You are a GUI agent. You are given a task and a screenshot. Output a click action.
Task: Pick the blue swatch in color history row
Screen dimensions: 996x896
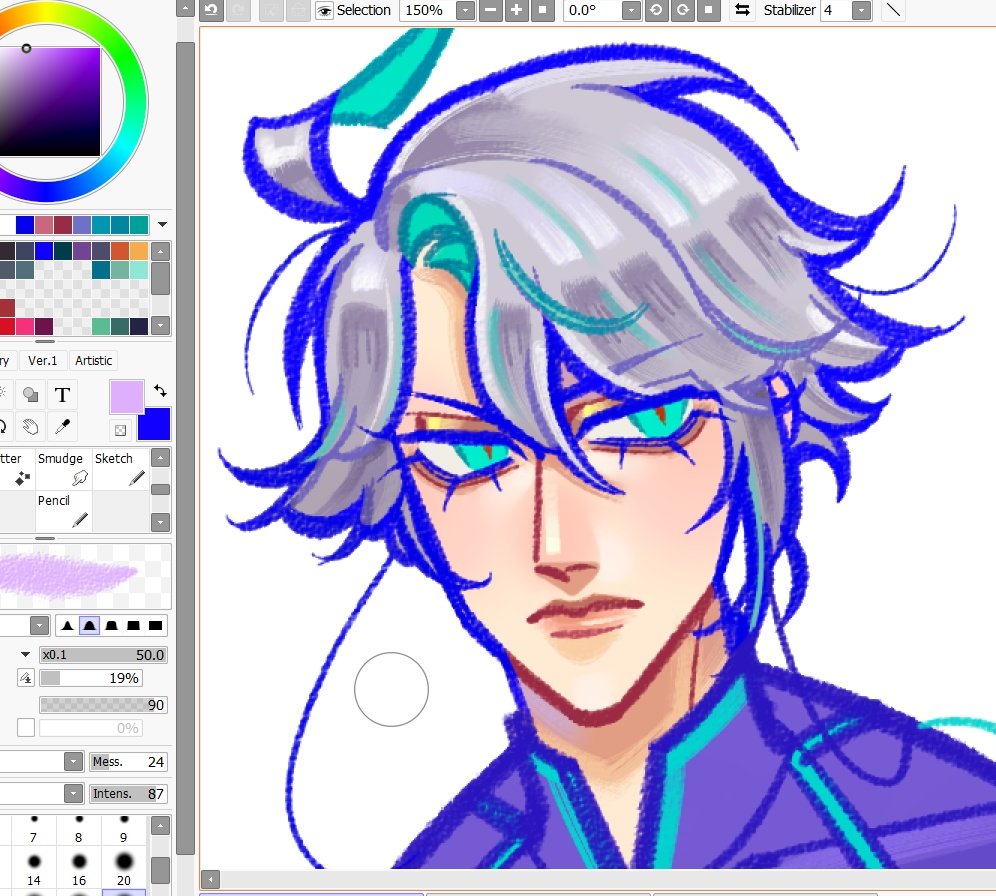(25, 224)
